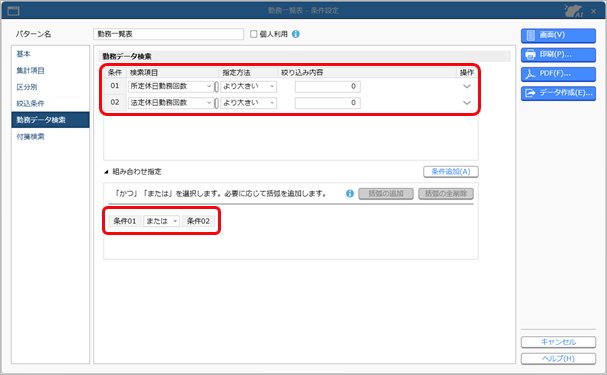Click the 絞り込み内容 column header
607x375 pixels.
pyautogui.click(x=367, y=72)
